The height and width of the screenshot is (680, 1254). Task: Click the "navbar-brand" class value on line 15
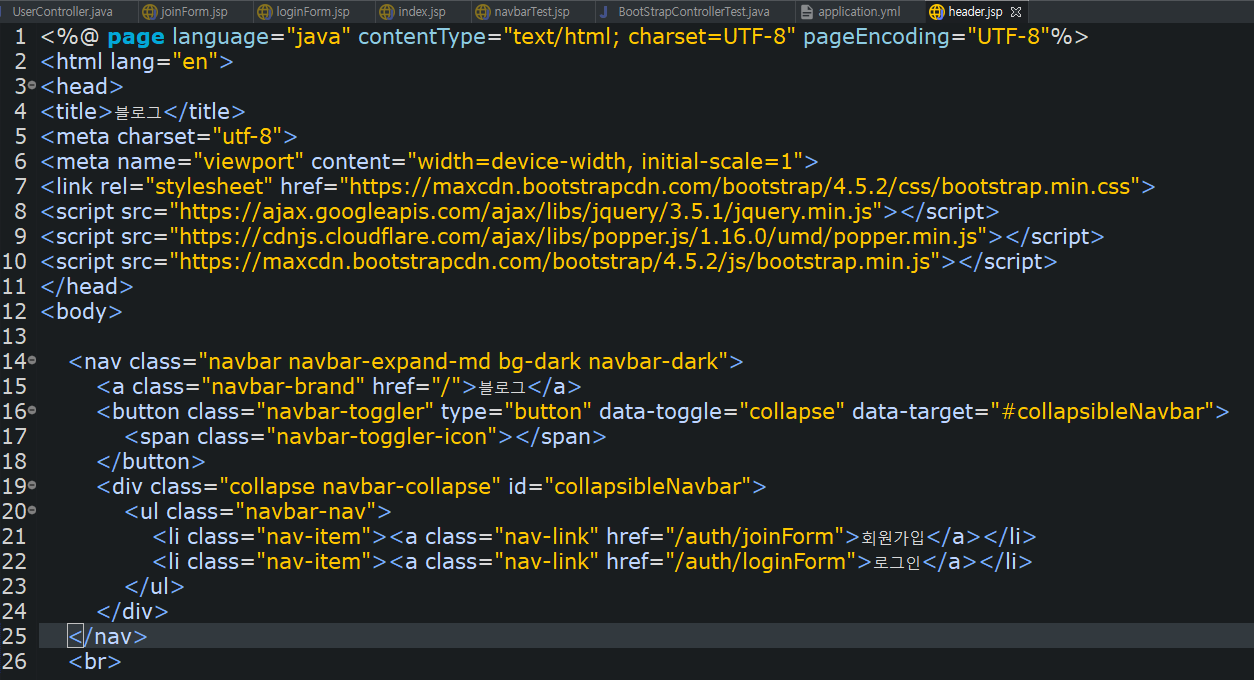[284, 387]
